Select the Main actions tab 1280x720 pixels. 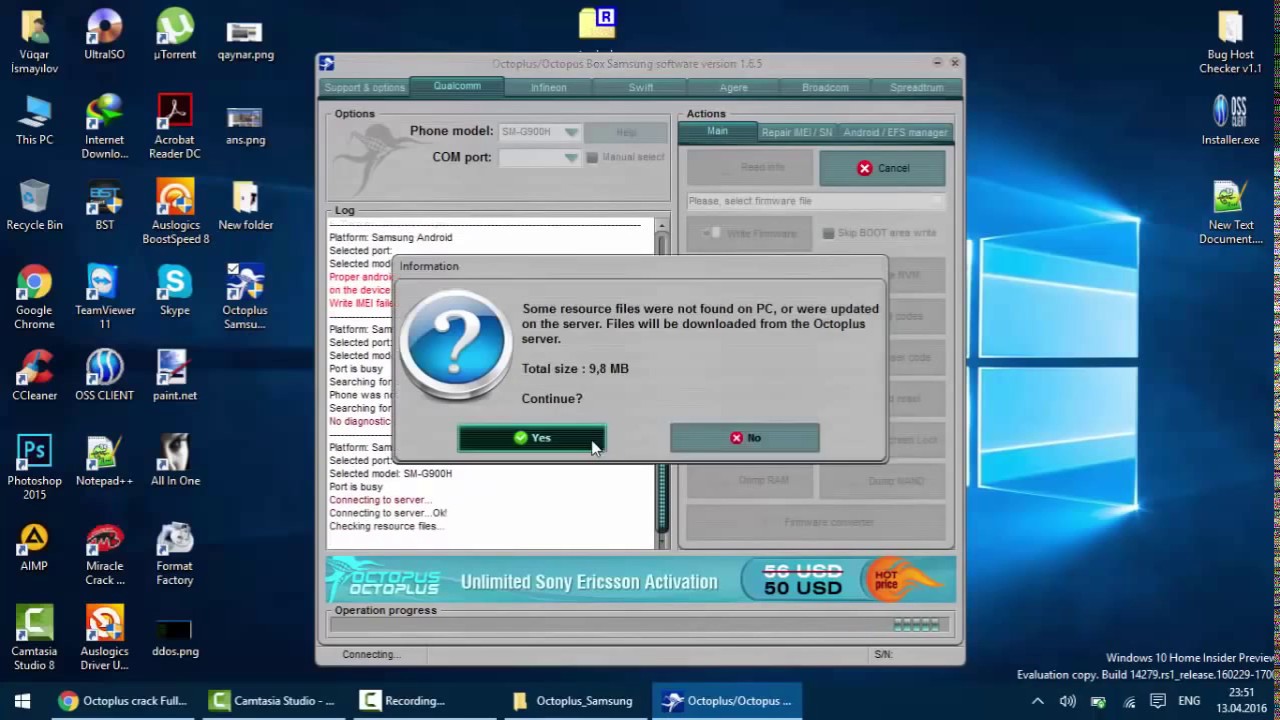tap(717, 132)
